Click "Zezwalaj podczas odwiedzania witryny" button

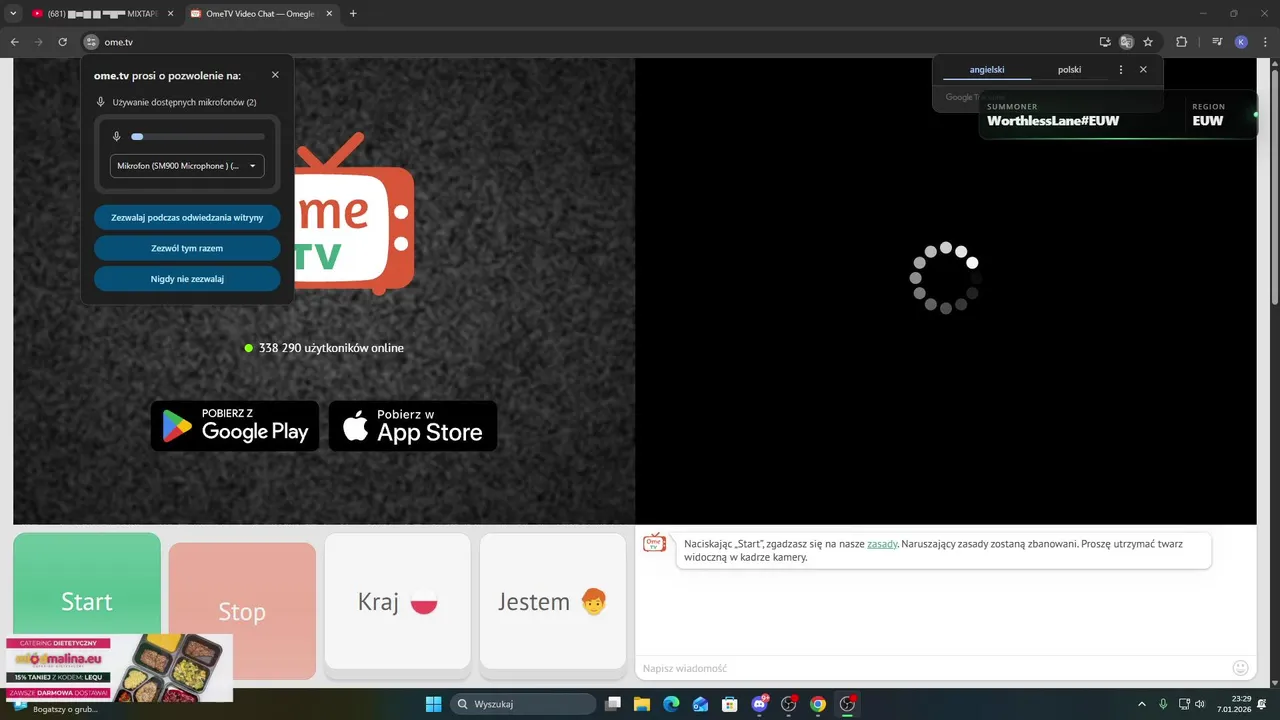pos(187,217)
